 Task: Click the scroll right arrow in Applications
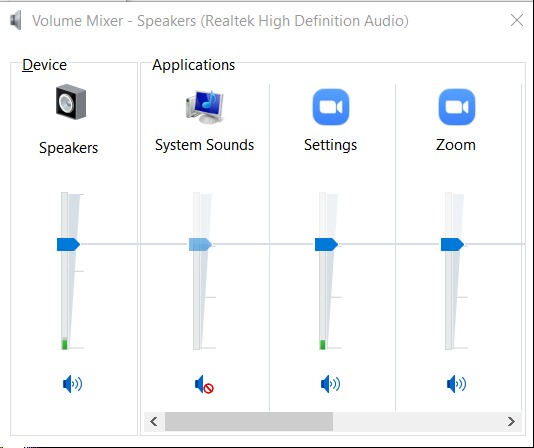pyautogui.click(x=511, y=421)
